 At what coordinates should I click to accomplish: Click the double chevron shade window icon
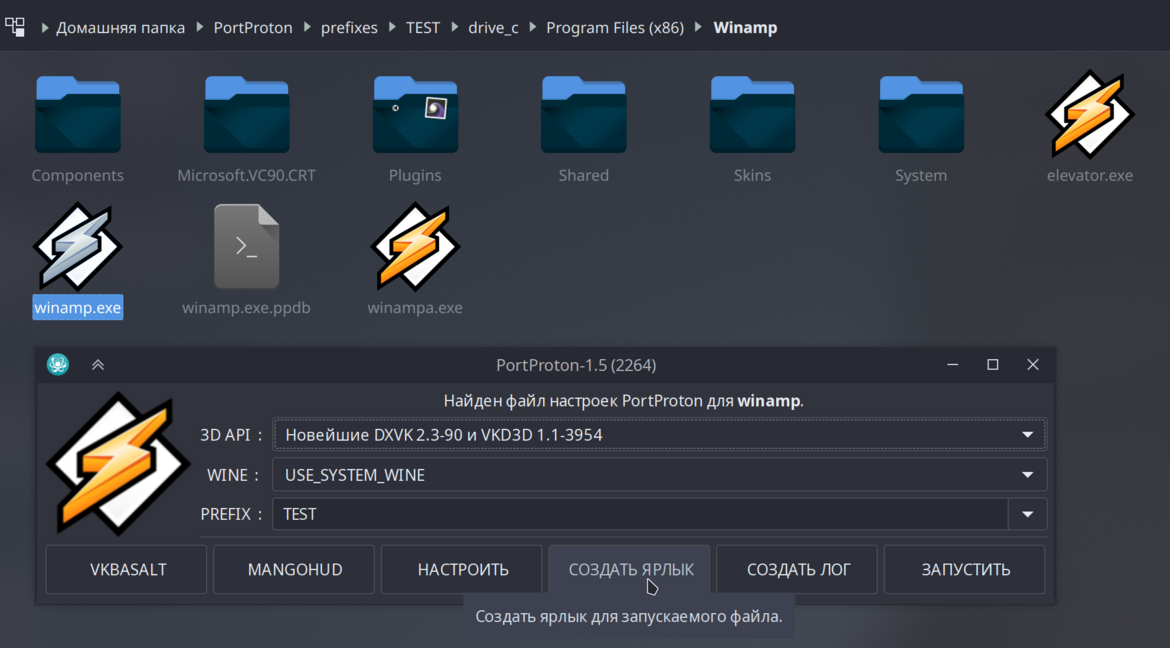coord(98,365)
